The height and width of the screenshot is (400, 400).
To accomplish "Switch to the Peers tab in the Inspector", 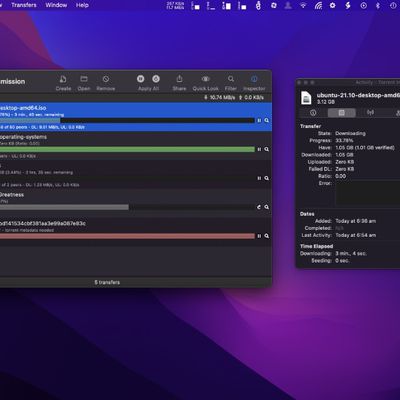I will pos(397,113).
